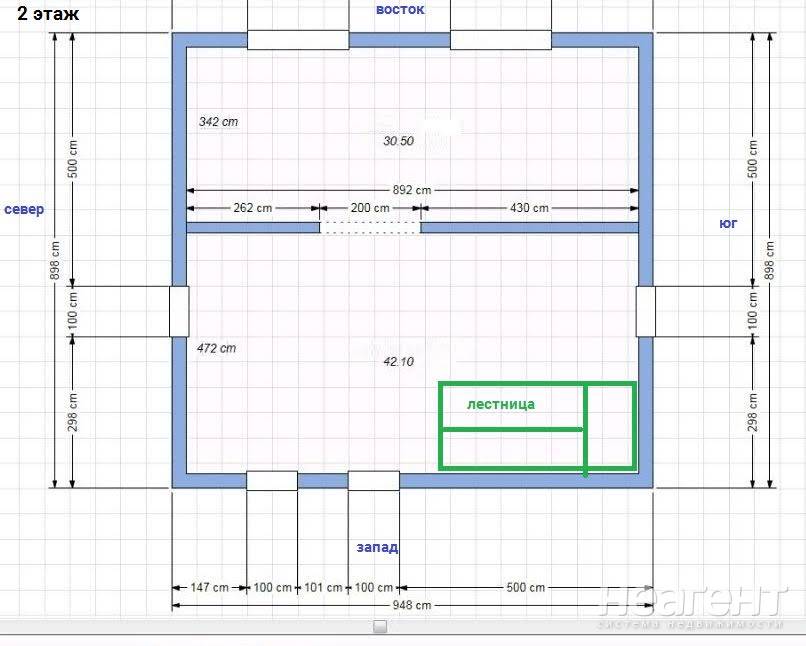Viewport: 806px width, 646px height.
Task: Select the 42.10 room area label
Action: (398, 362)
